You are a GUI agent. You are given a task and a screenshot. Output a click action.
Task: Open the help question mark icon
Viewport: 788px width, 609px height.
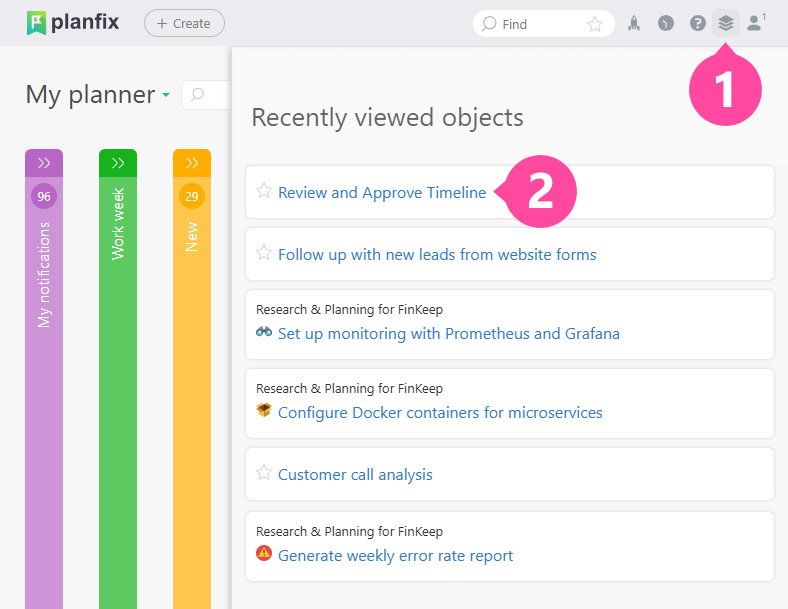click(x=698, y=23)
